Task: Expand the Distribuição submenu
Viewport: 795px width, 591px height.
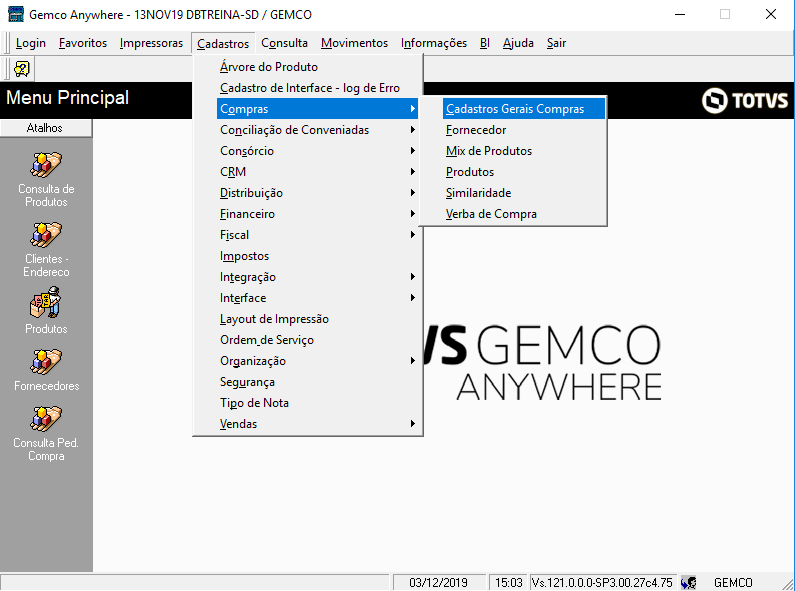Action: [x=307, y=193]
